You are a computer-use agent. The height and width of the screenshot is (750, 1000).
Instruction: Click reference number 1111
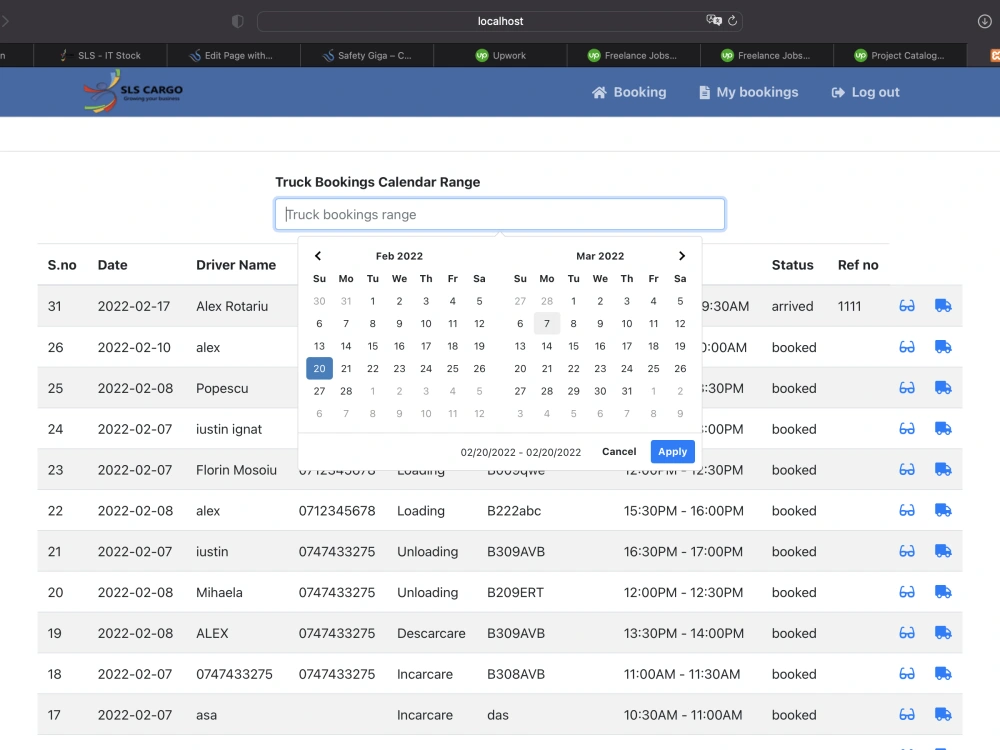[x=849, y=306]
